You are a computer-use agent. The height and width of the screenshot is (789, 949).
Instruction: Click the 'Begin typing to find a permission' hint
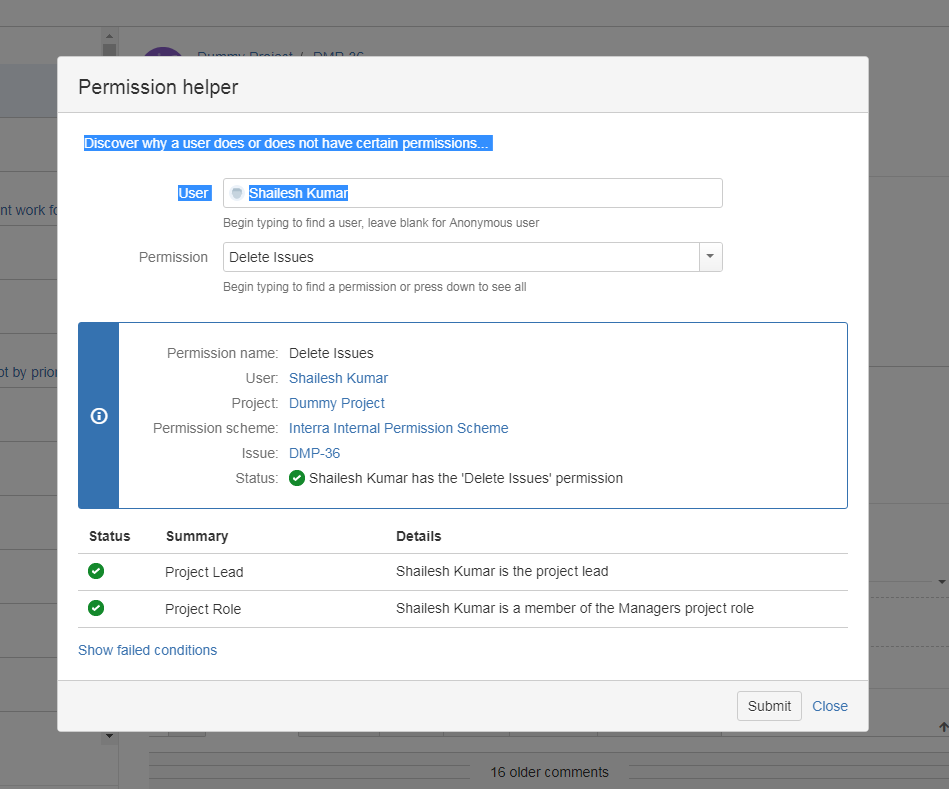point(375,287)
